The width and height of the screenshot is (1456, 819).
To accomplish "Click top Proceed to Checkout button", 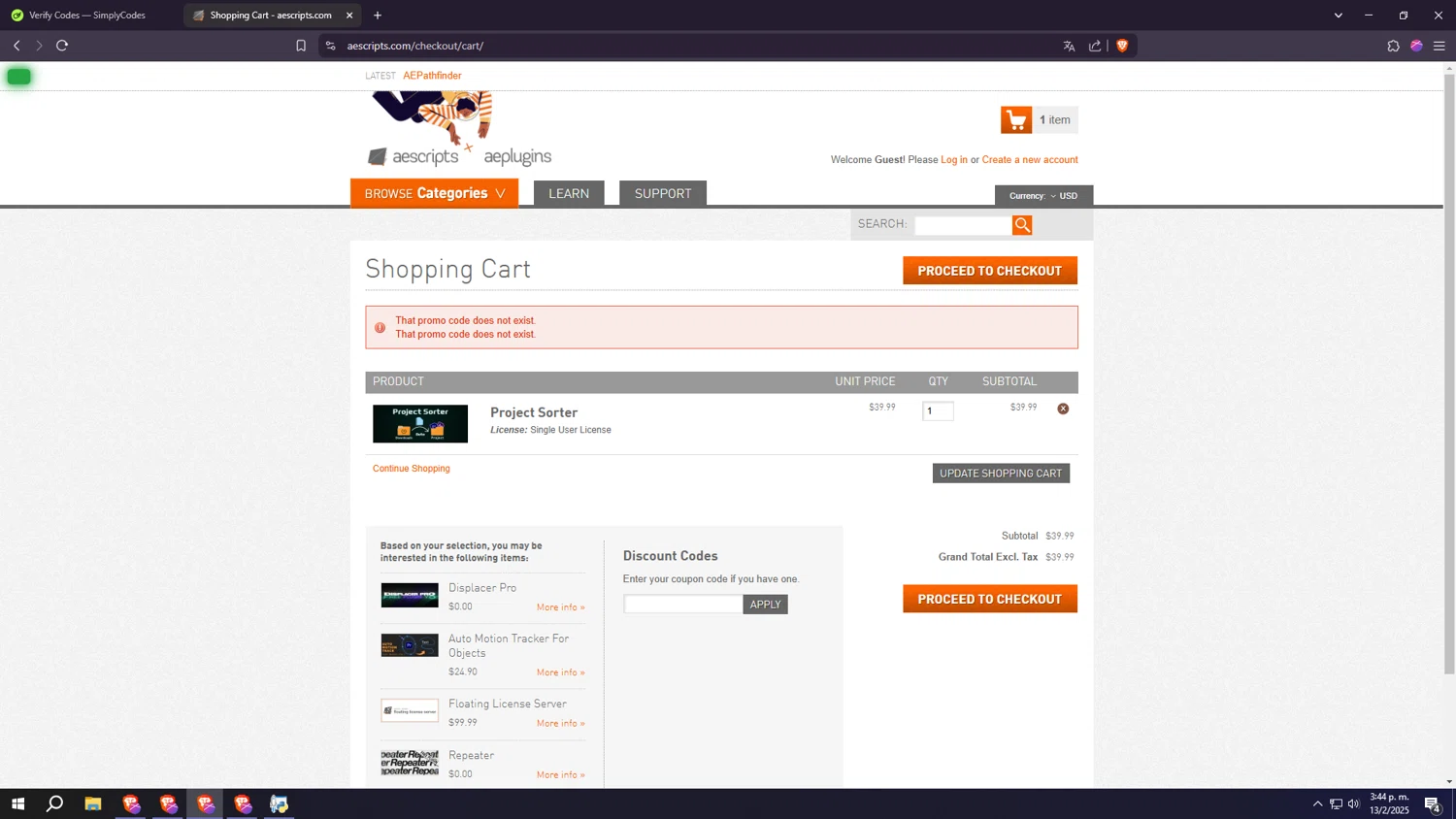I will [x=990, y=271].
